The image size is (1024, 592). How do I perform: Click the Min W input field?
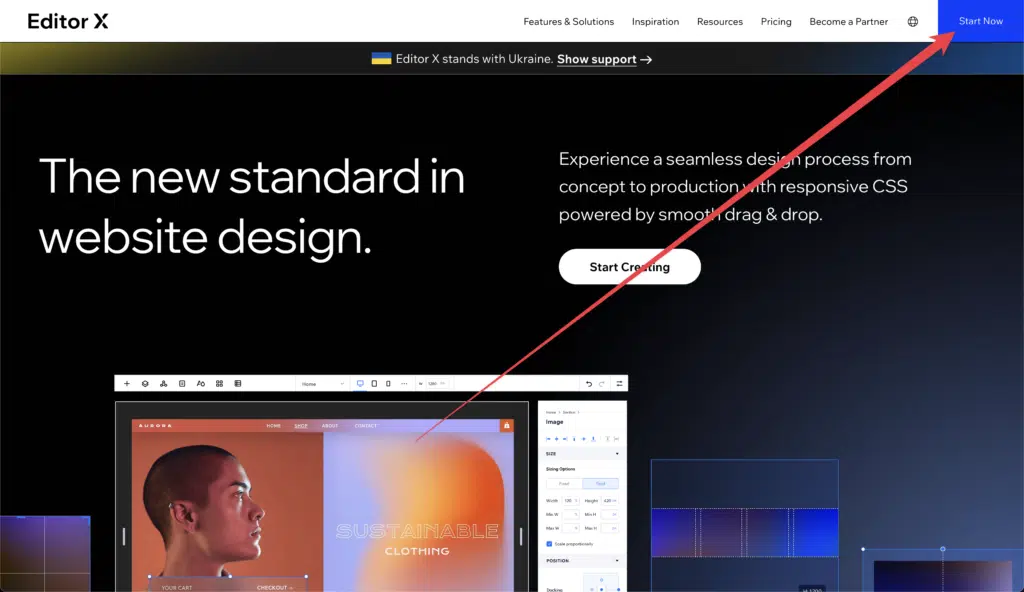coord(571,514)
